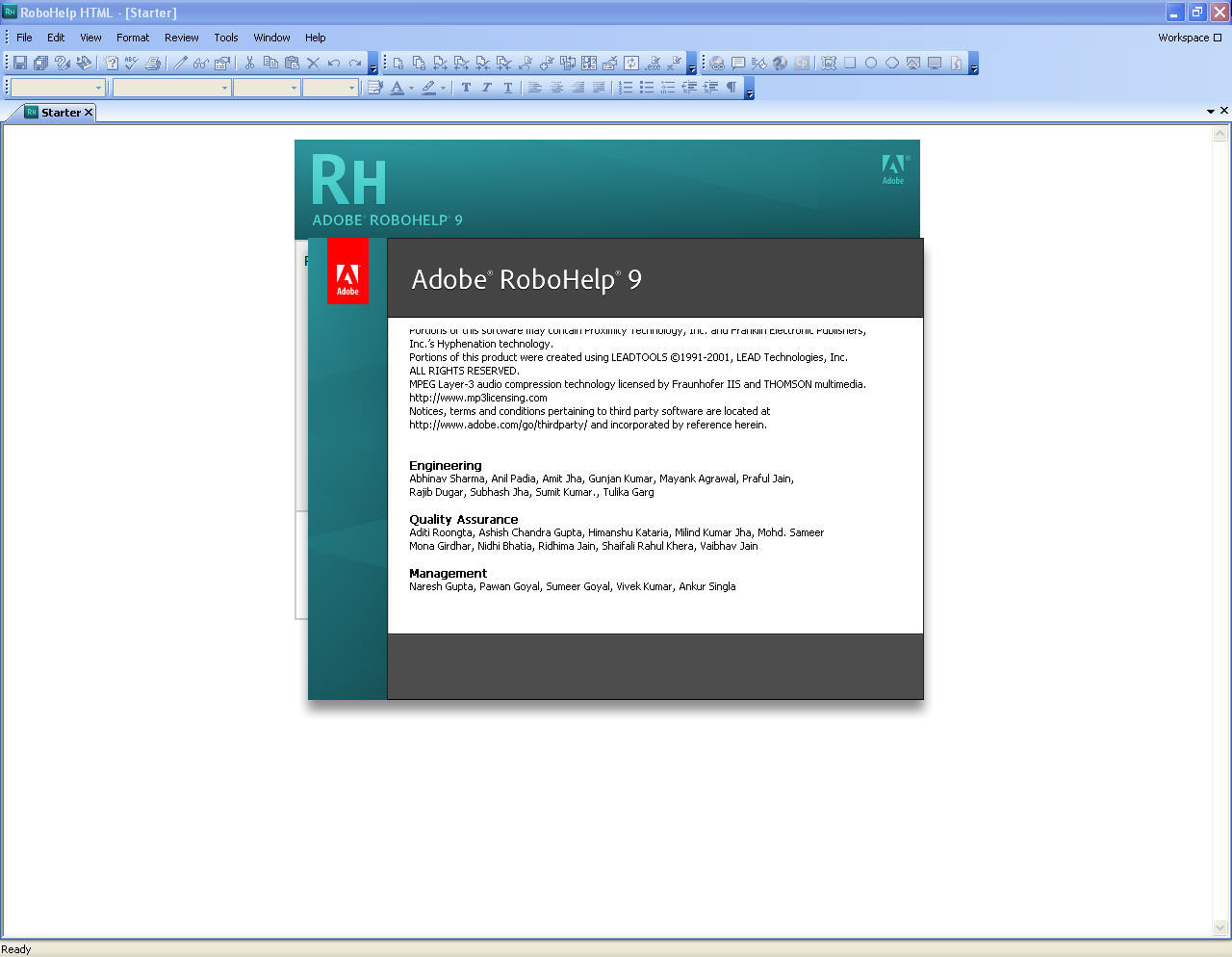The image size is (1232, 957).
Task: Click the decrease indent icon
Action: 689,88
